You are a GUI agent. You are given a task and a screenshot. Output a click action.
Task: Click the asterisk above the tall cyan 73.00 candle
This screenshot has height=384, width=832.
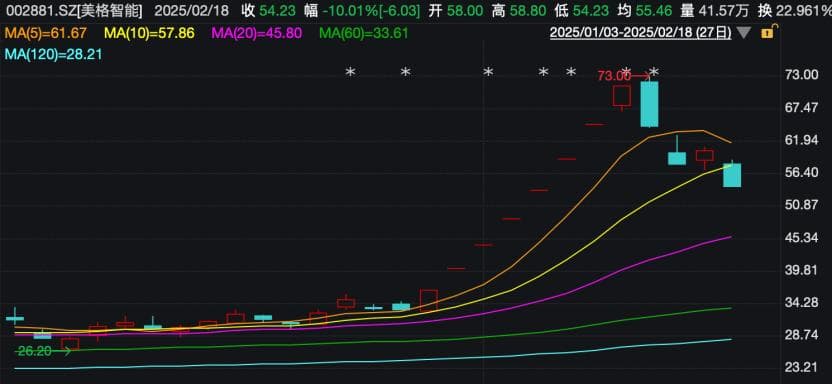tap(654, 72)
